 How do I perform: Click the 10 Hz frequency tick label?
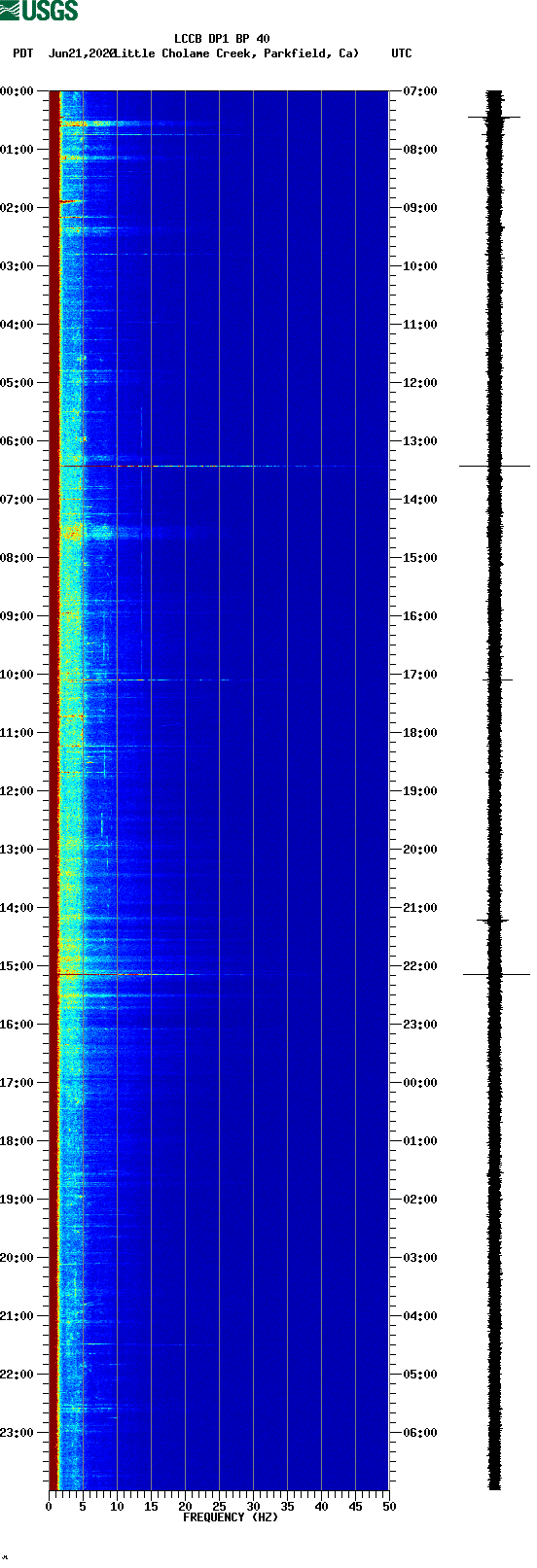(x=117, y=1507)
